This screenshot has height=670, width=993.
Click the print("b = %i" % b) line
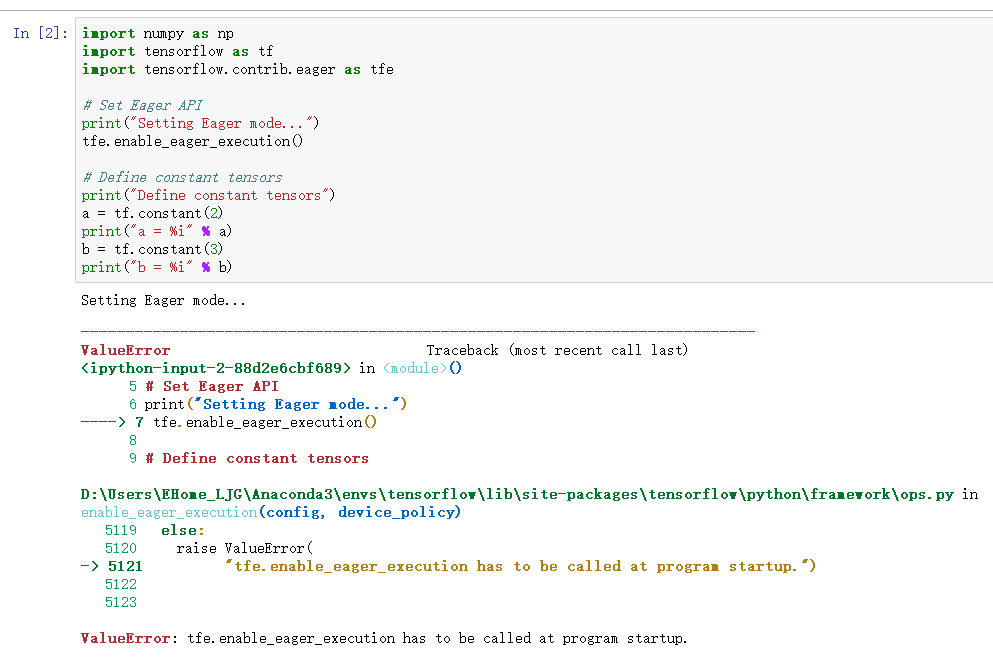[x=156, y=267]
